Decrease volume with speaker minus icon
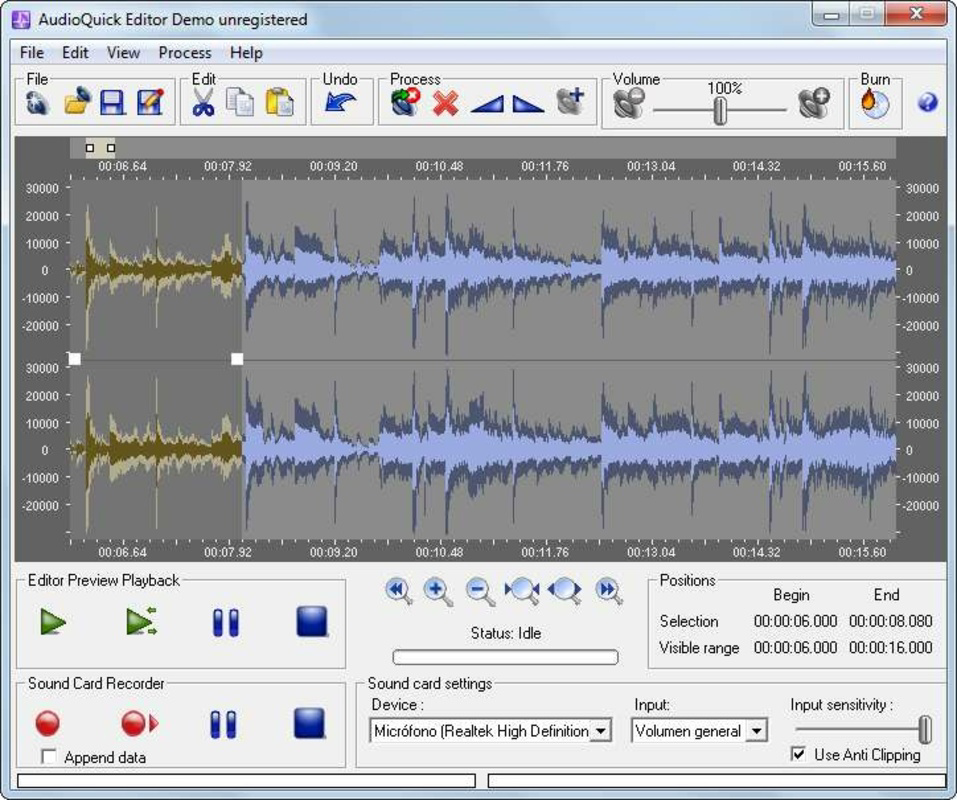957x800 pixels. (x=629, y=103)
